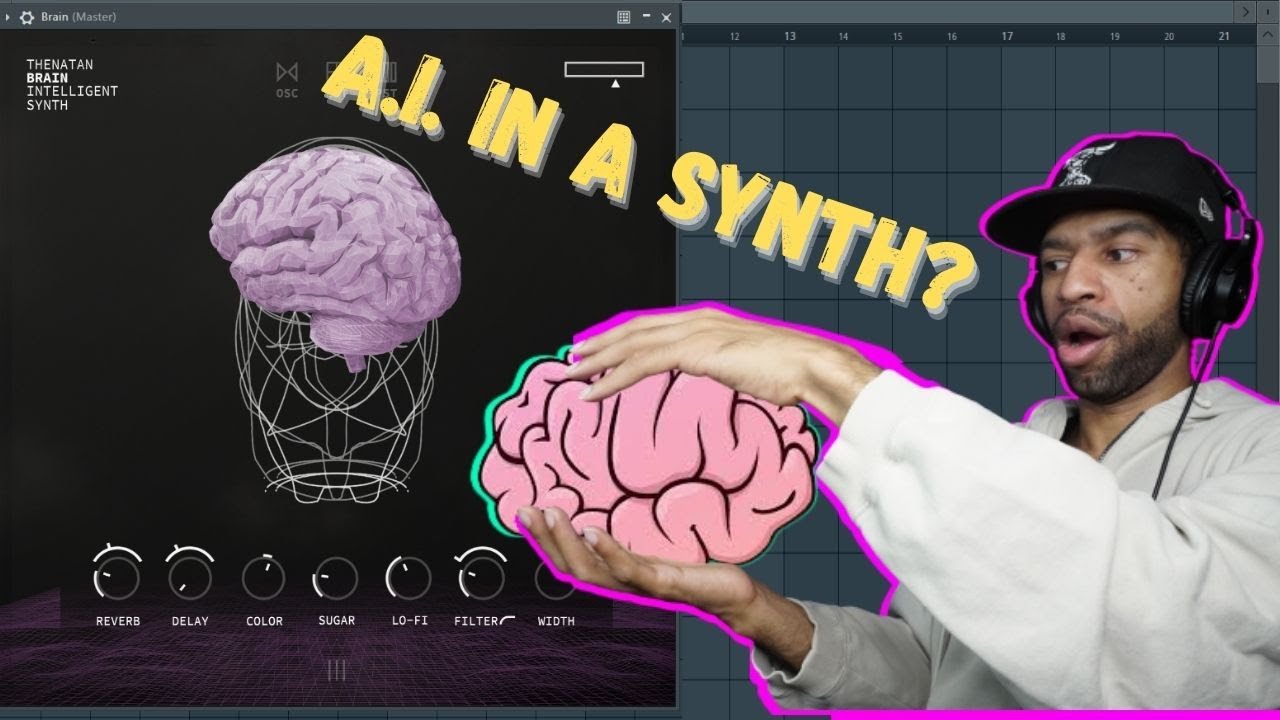Screen dimensions: 1280x720
Task: Click the WIDTH label
Action: pyautogui.click(x=556, y=621)
